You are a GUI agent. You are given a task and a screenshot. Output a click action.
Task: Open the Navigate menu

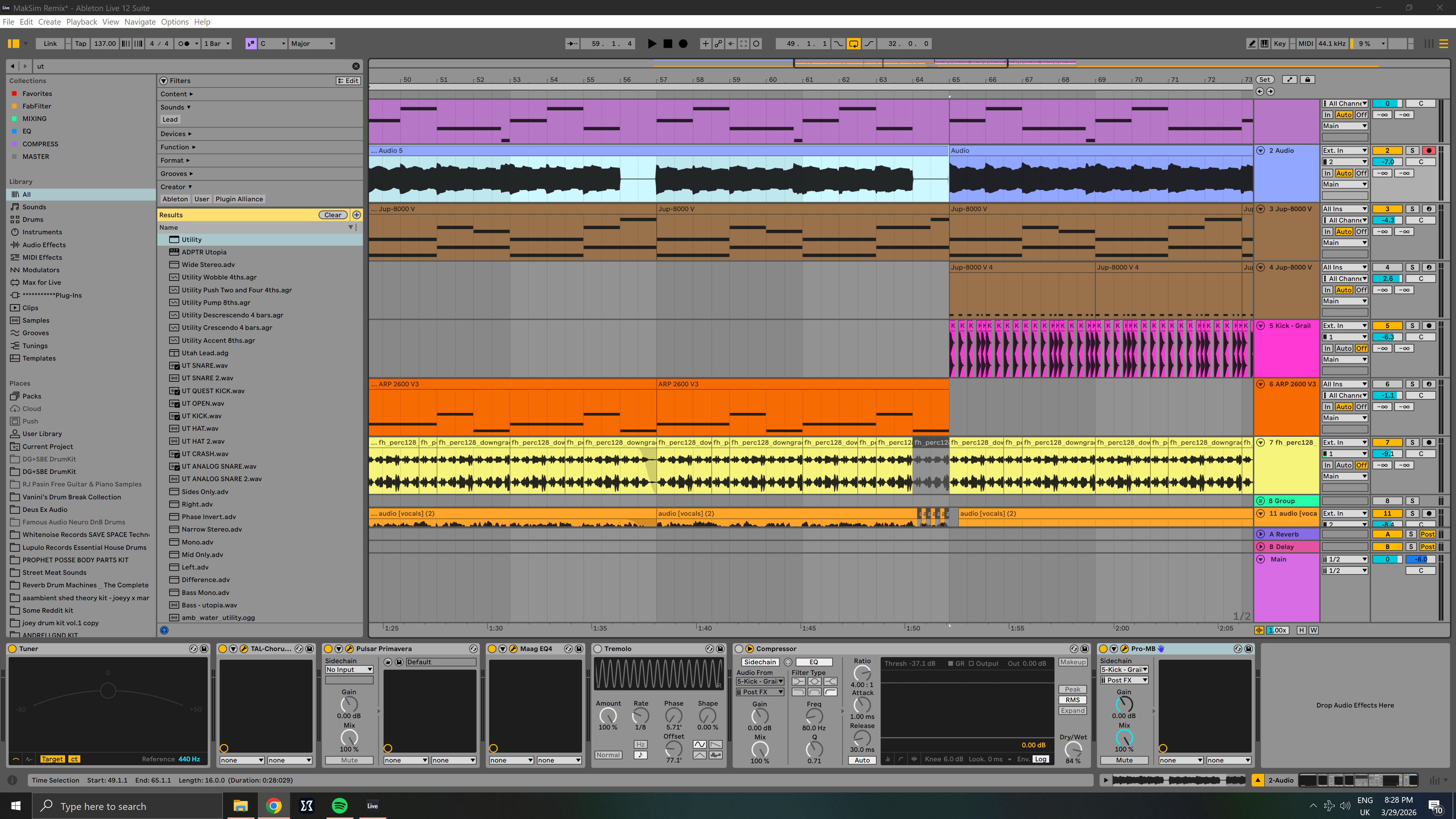140,22
